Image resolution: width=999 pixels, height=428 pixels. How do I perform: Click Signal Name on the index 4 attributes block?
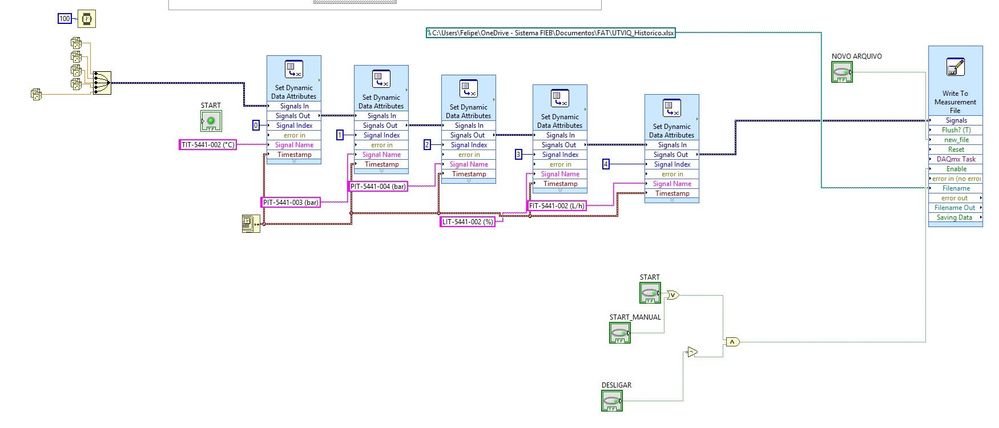pyautogui.click(x=672, y=183)
